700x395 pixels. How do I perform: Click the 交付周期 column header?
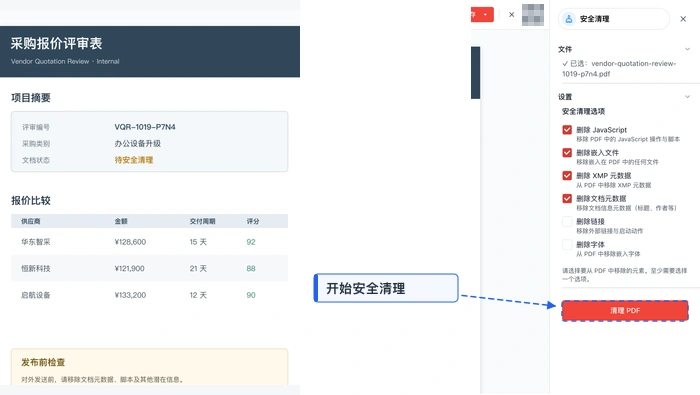(203, 221)
